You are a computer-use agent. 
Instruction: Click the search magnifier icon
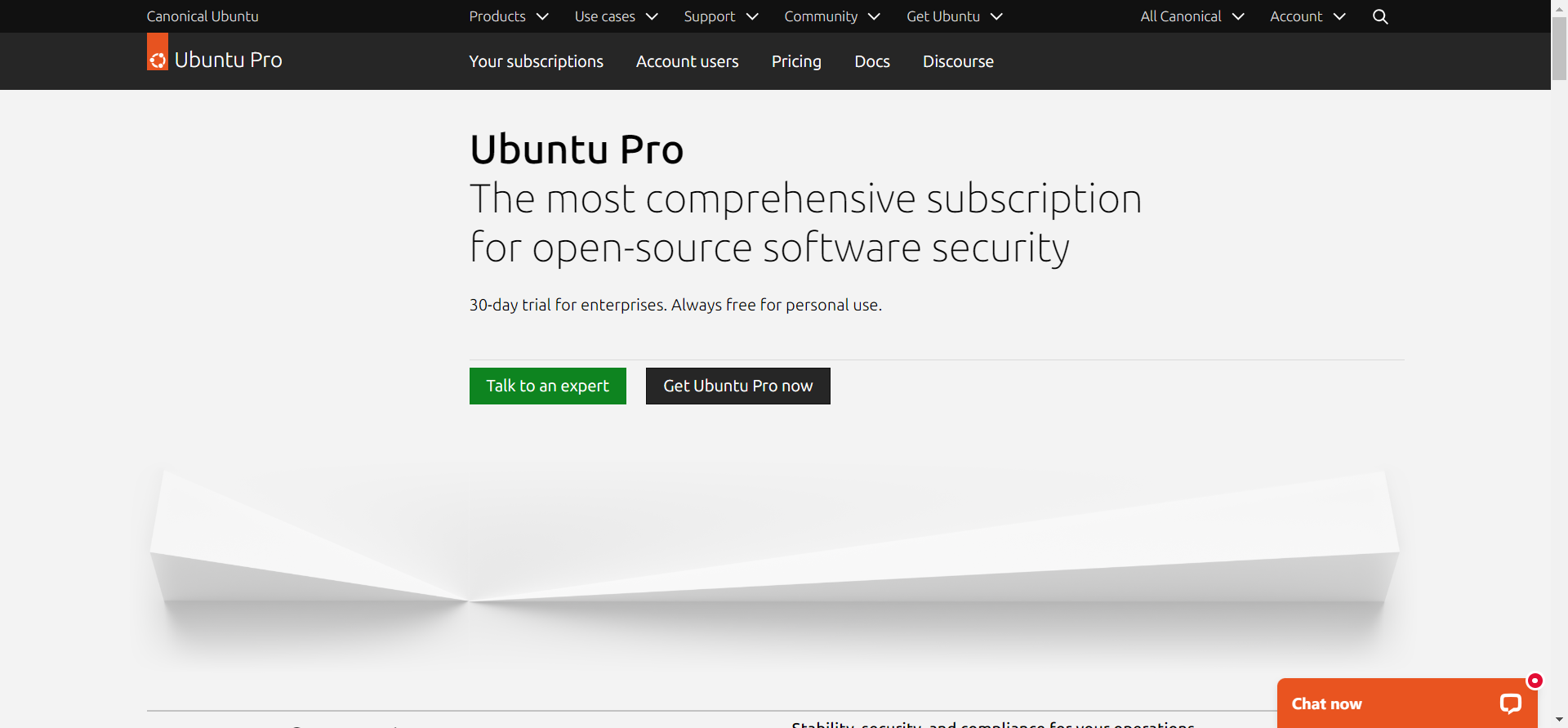pyautogui.click(x=1380, y=16)
